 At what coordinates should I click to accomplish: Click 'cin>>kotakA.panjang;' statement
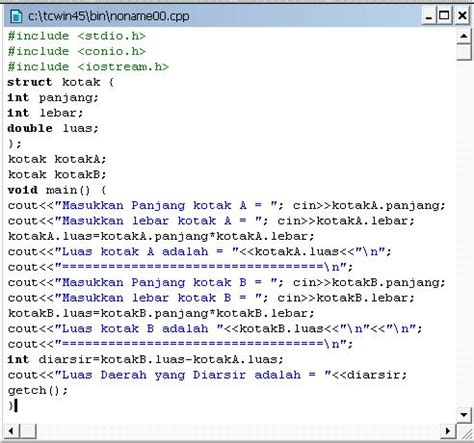369,205
